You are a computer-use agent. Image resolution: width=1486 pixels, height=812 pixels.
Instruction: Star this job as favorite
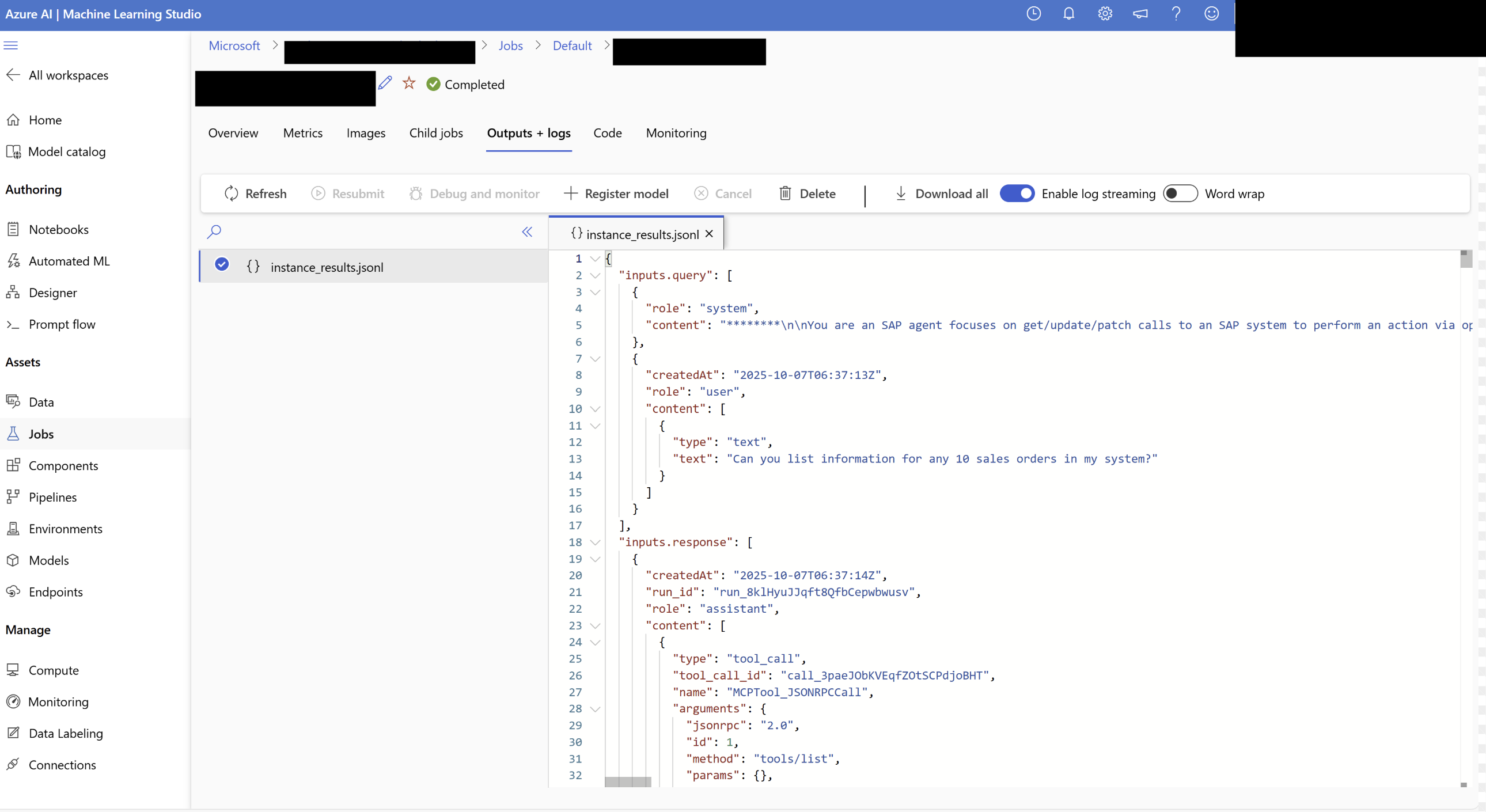click(x=409, y=84)
